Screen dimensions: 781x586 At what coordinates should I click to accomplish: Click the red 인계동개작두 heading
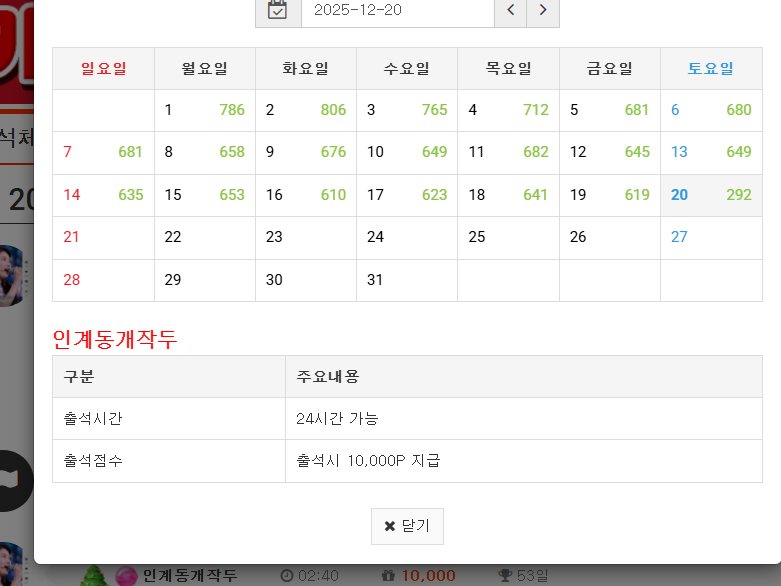pyautogui.click(x=114, y=339)
